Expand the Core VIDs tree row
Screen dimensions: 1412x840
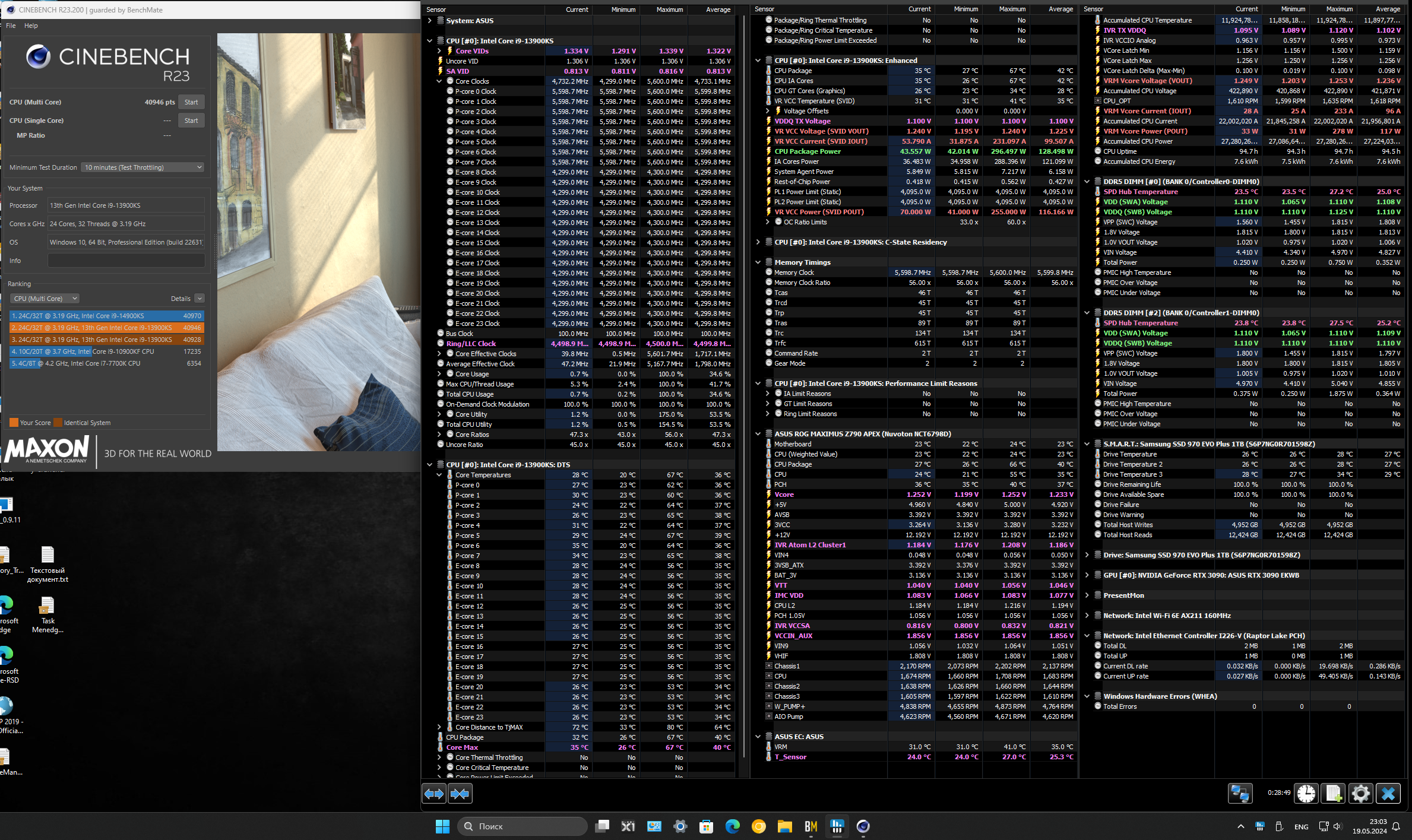pyautogui.click(x=439, y=51)
